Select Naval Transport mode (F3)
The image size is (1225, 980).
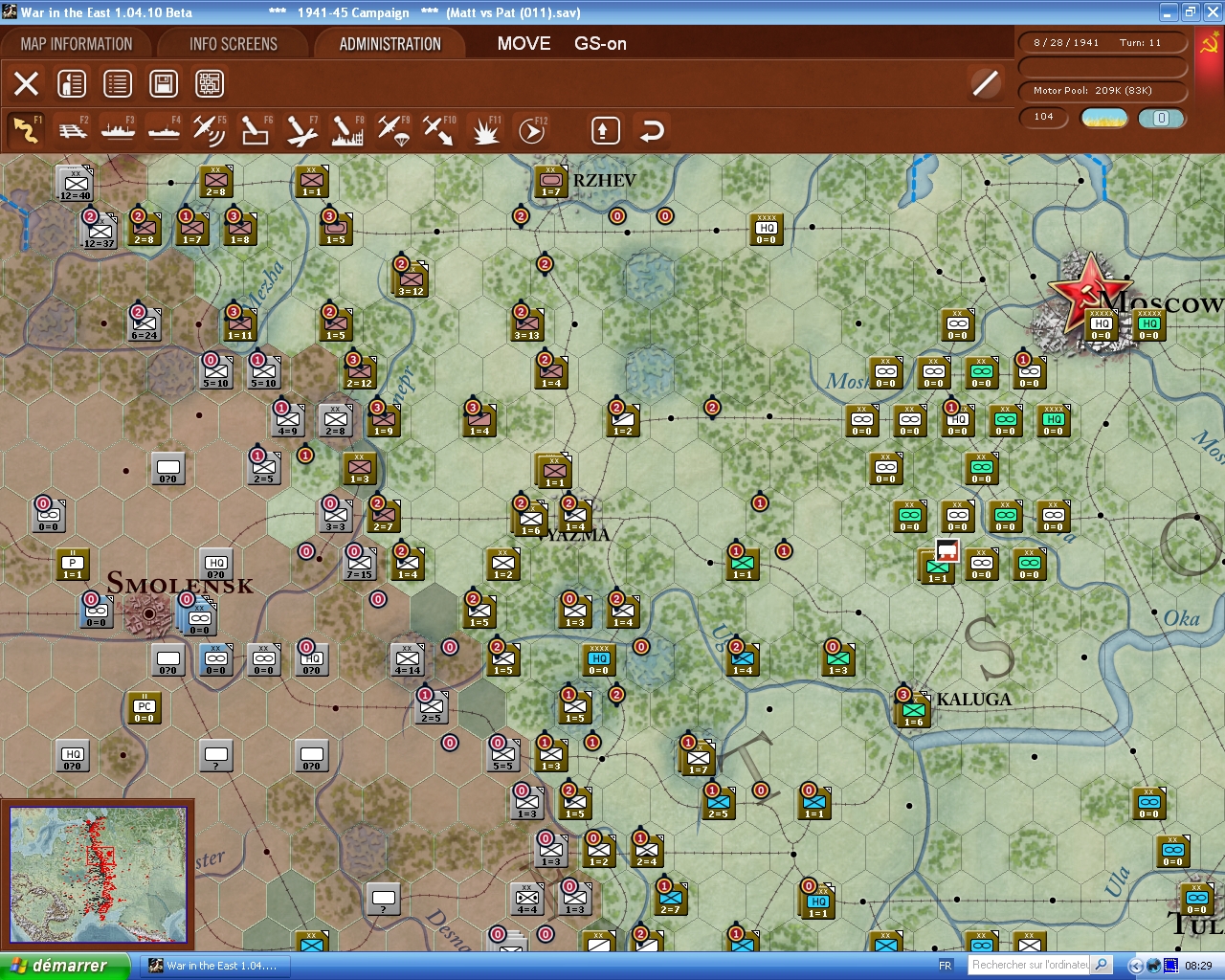click(x=118, y=130)
